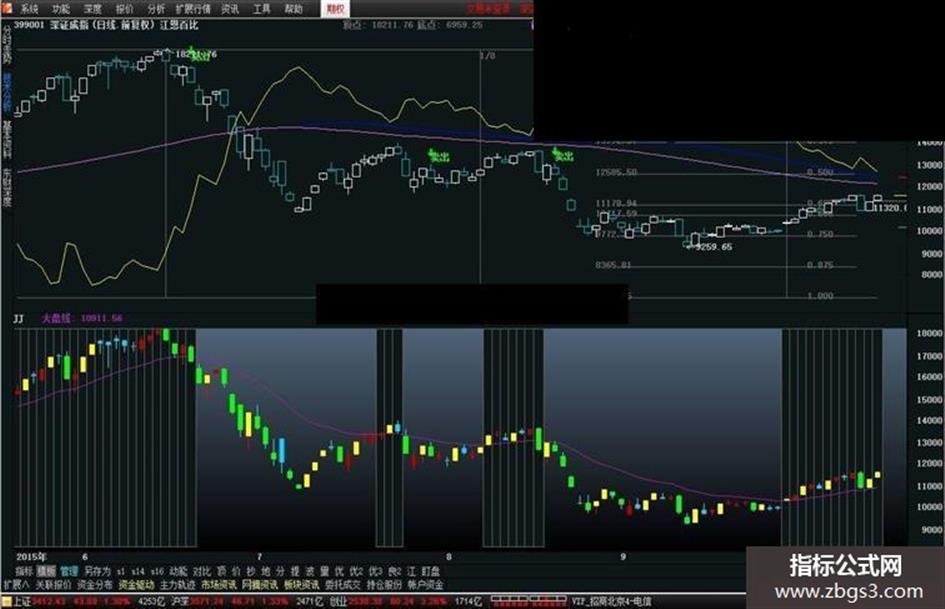This screenshot has height=609, width=945.
Task: Click the 2015年 date axis label
Action: pyautogui.click(x=31, y=557)
